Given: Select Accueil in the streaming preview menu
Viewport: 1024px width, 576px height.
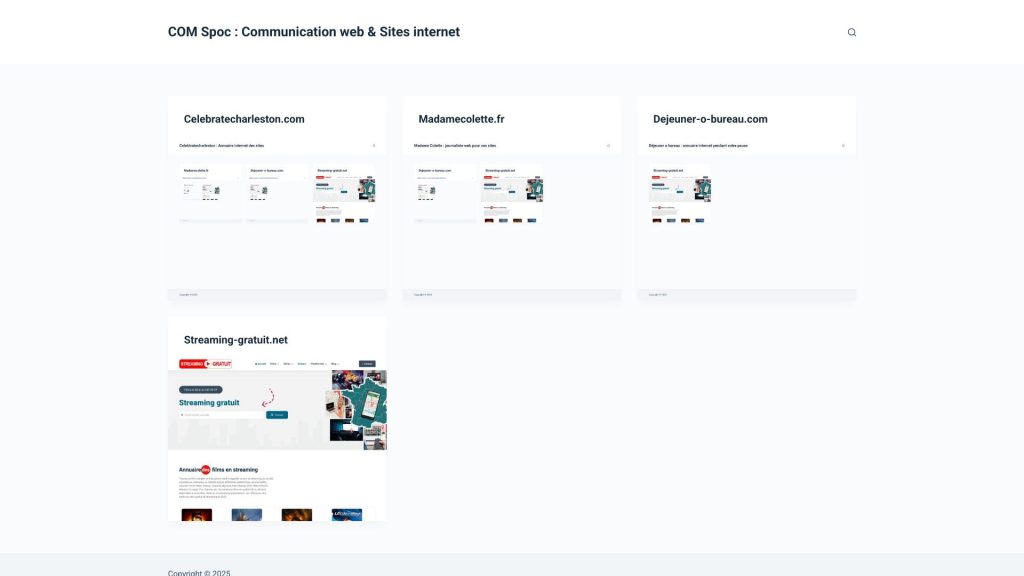Looking at the screenshot, I should (260, 364).
